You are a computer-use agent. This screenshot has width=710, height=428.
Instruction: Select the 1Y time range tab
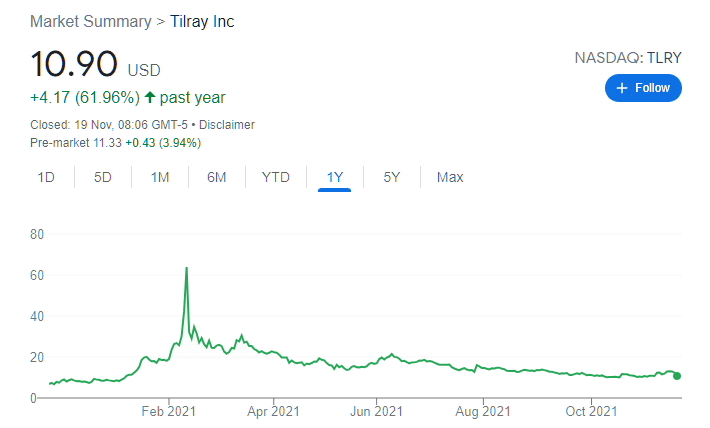(x=335, y=177)
